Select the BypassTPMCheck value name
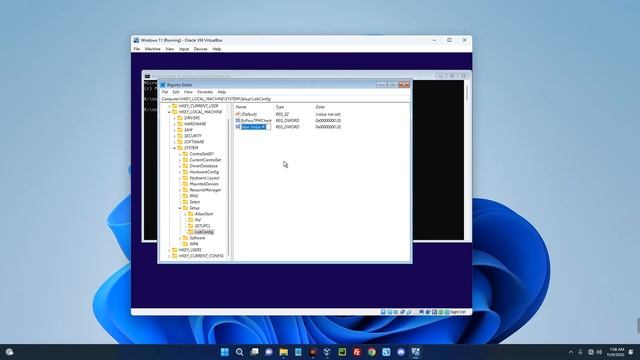This screenshot has width=640, height=360. coord(256,121)
